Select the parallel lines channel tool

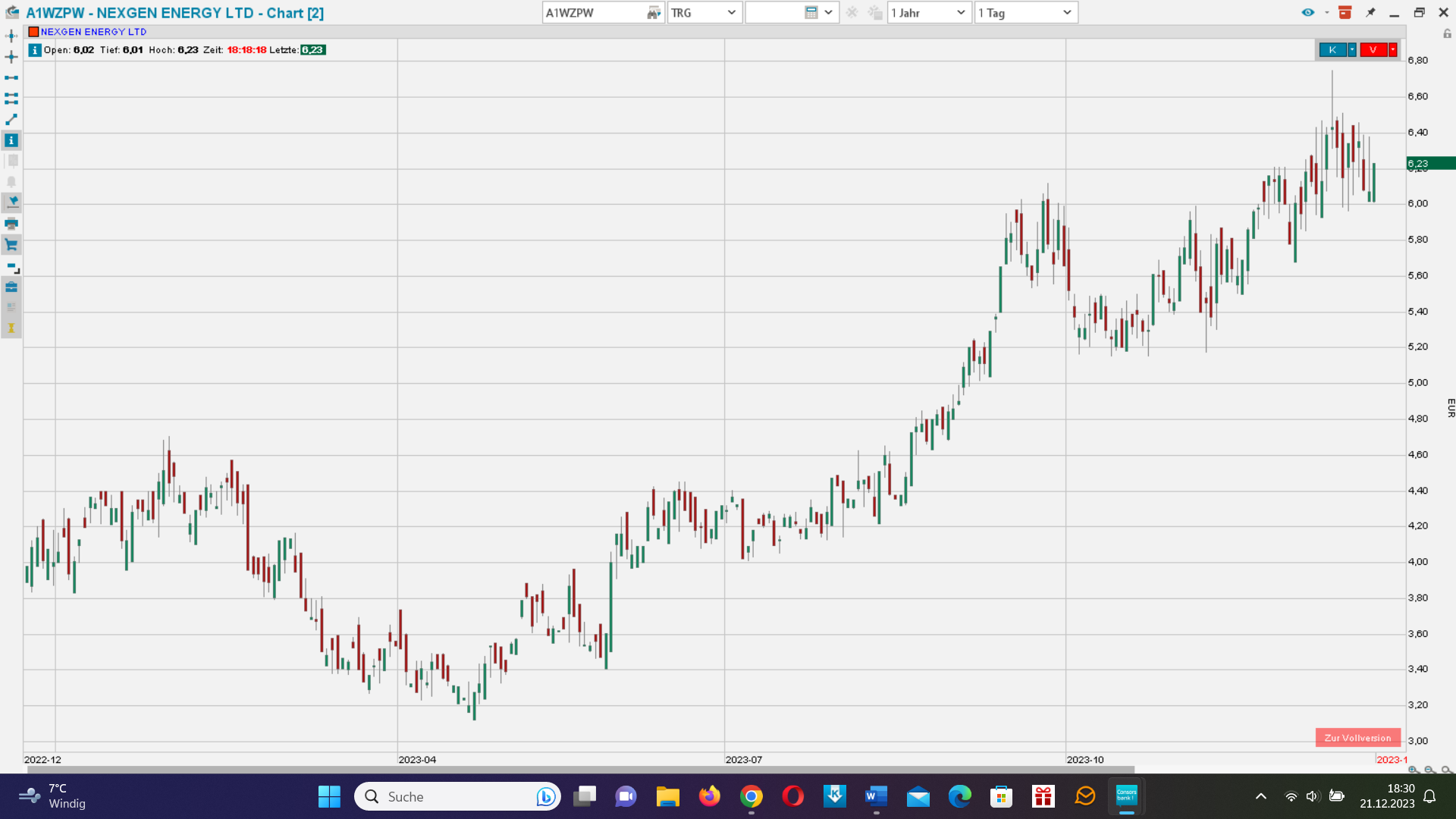pyautogui.click(x=11, y=99)
